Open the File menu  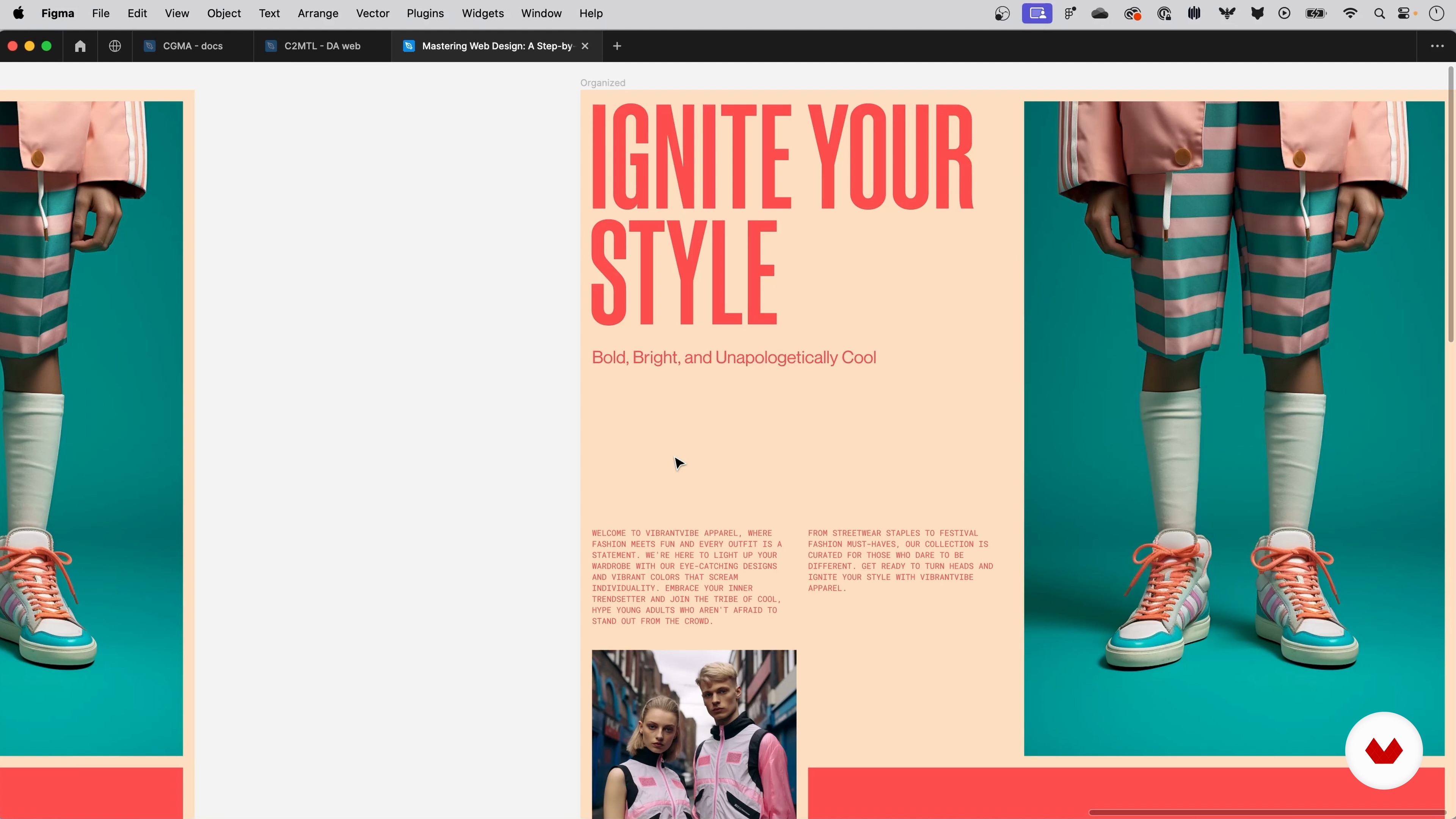[x=100, y=13]
